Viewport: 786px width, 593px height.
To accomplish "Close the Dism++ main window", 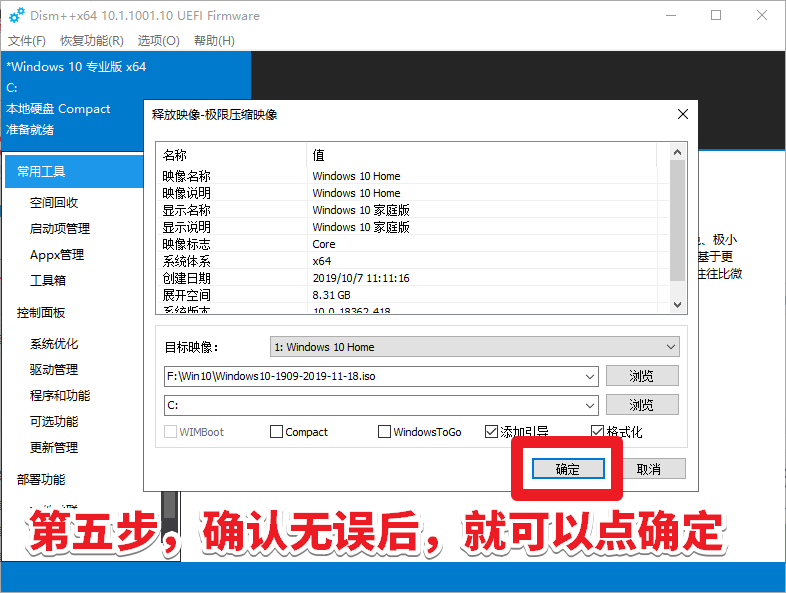I will 761,16.
